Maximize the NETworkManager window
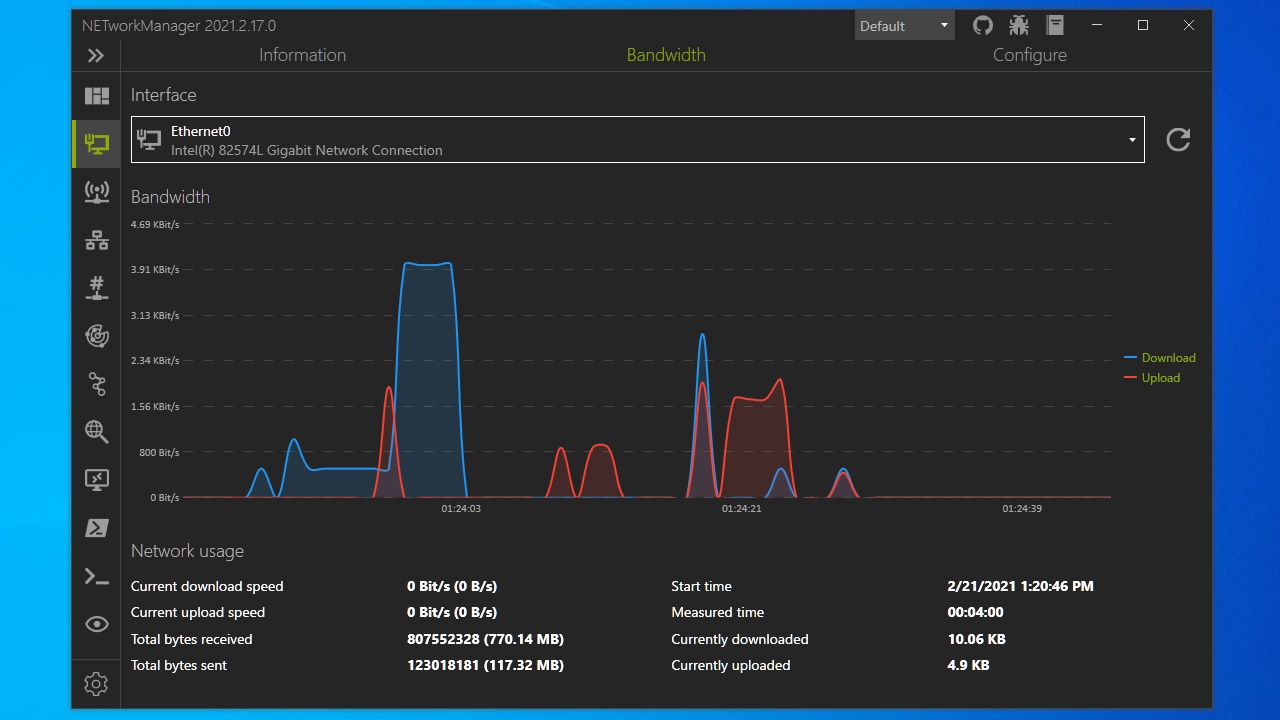Image resolution: width=1280 pixels, height=720 pixels. [x=1143, y=25]
